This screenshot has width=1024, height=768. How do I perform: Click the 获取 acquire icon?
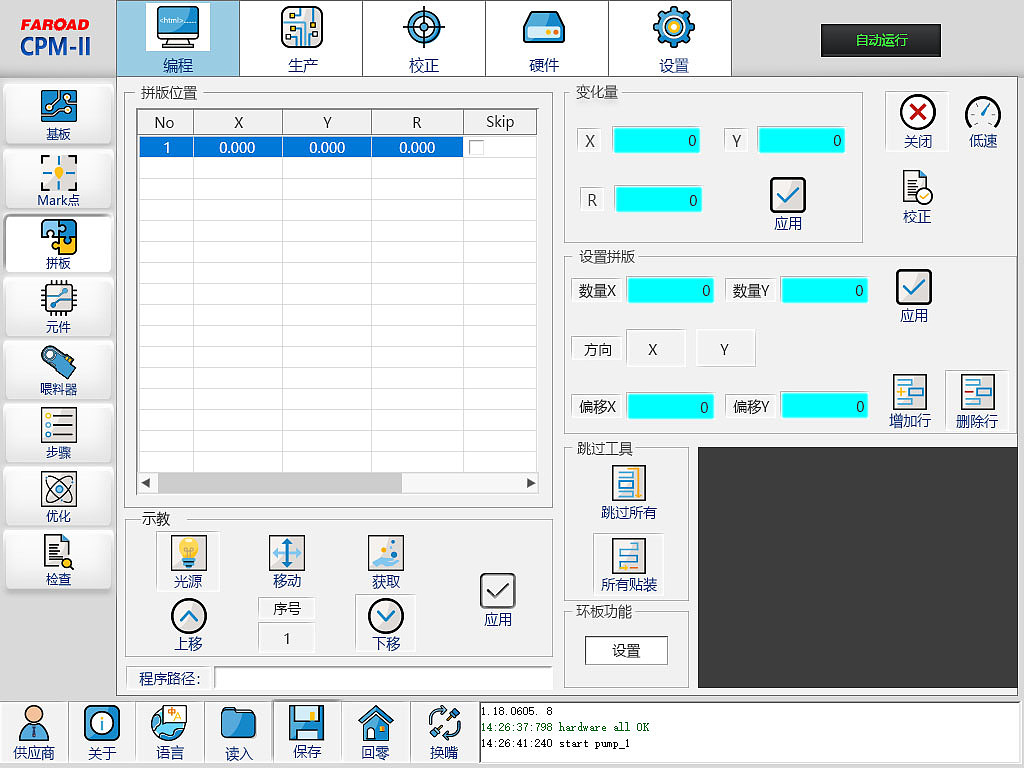tap(385, 562)
